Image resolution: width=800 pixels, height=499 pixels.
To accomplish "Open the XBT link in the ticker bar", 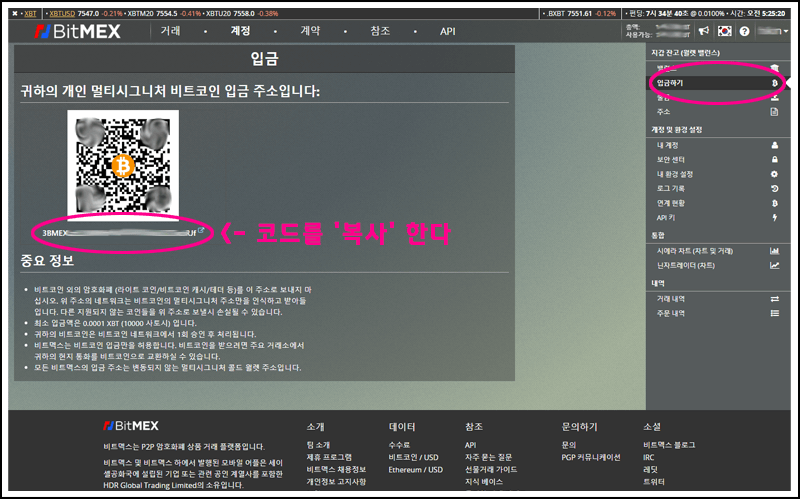I will [x=31, y=14].
